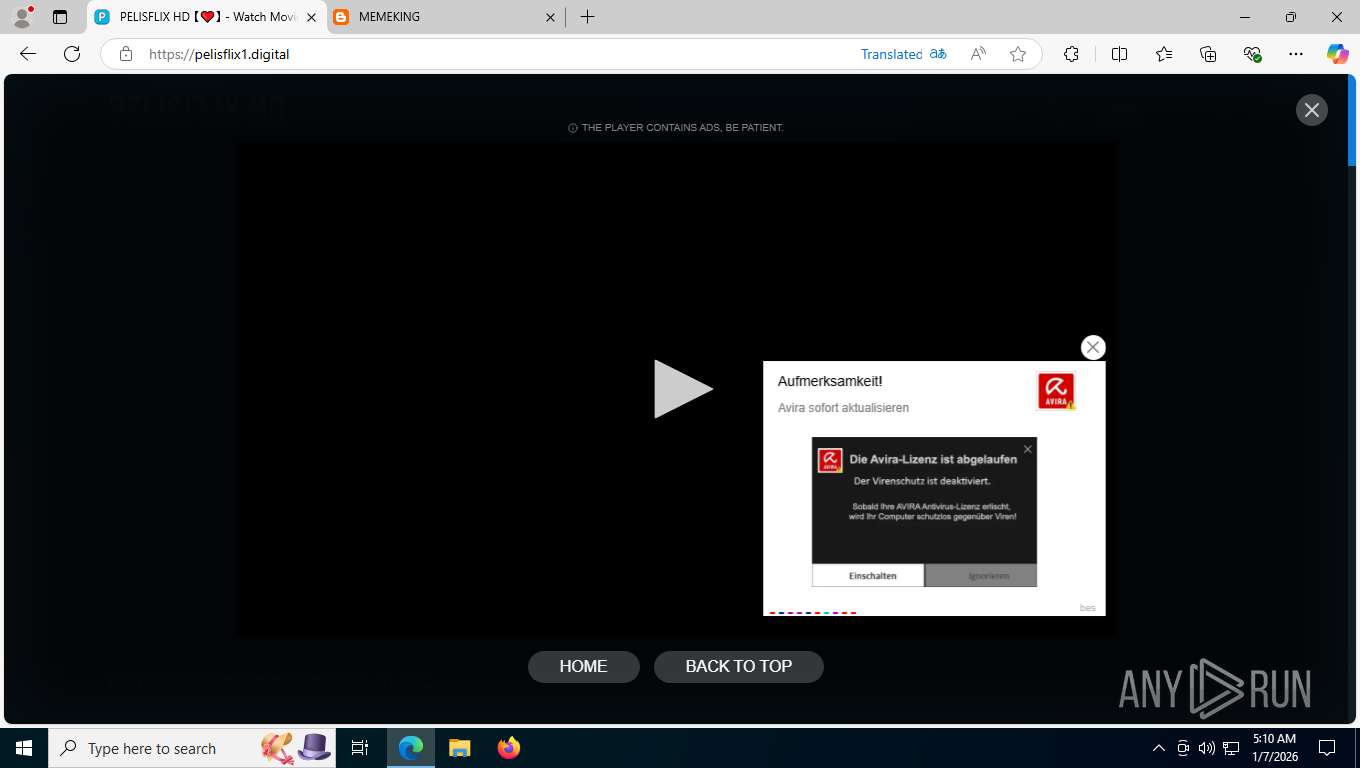Screen dimensions: 1360x768
Task: Close the Avira ad popup
Action: pos(1093,347)
